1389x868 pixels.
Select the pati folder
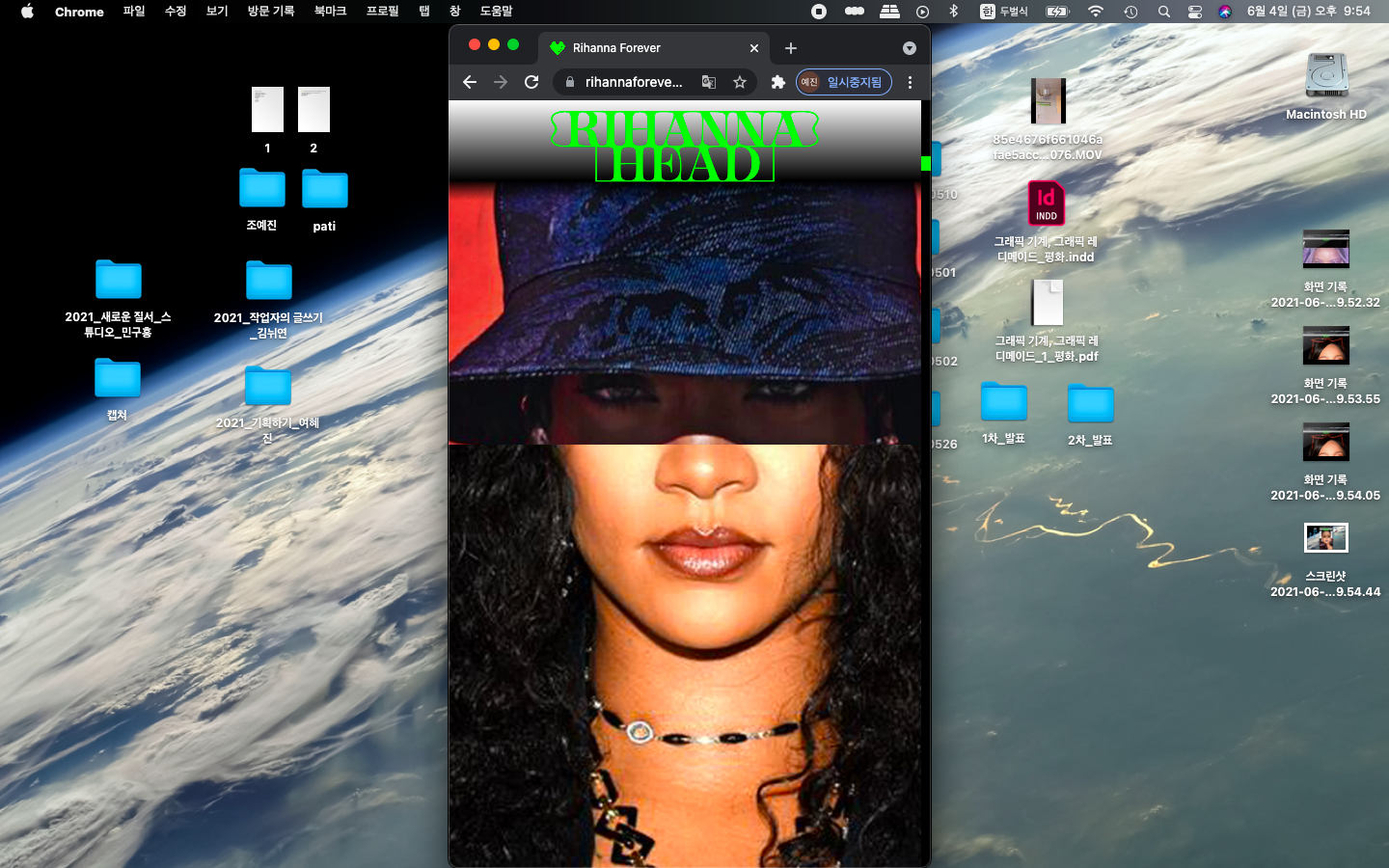coord(325,189)
